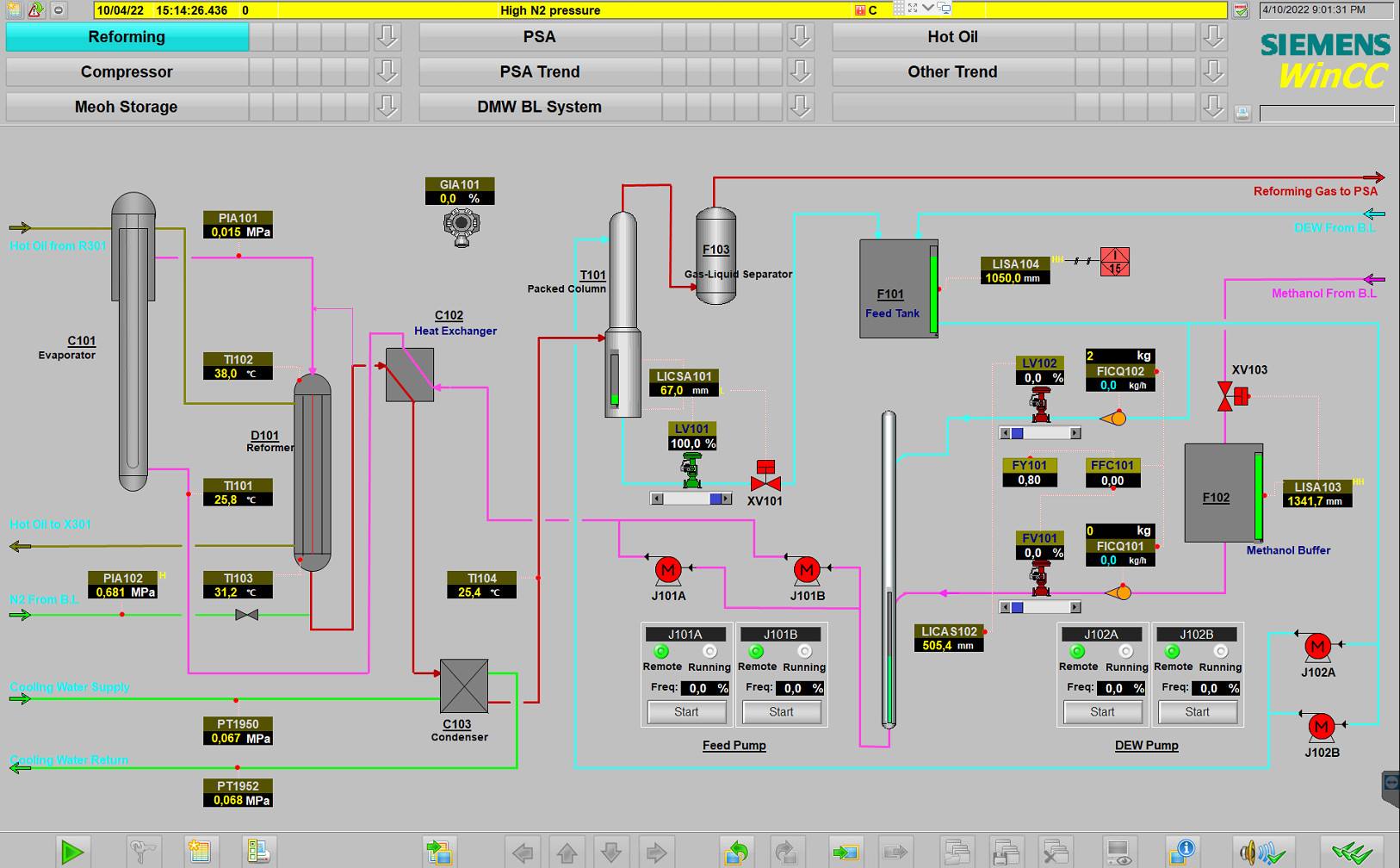Switch to the Compressor screen

pyautogui.click(x=127, y=71)
